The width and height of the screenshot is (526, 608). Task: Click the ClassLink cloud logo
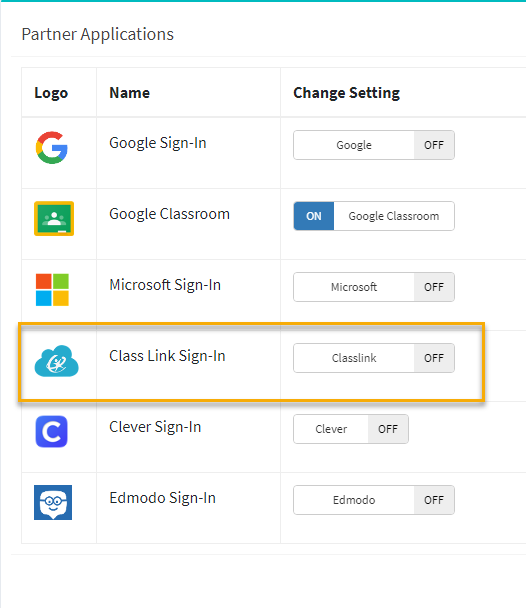pos(57,361)
